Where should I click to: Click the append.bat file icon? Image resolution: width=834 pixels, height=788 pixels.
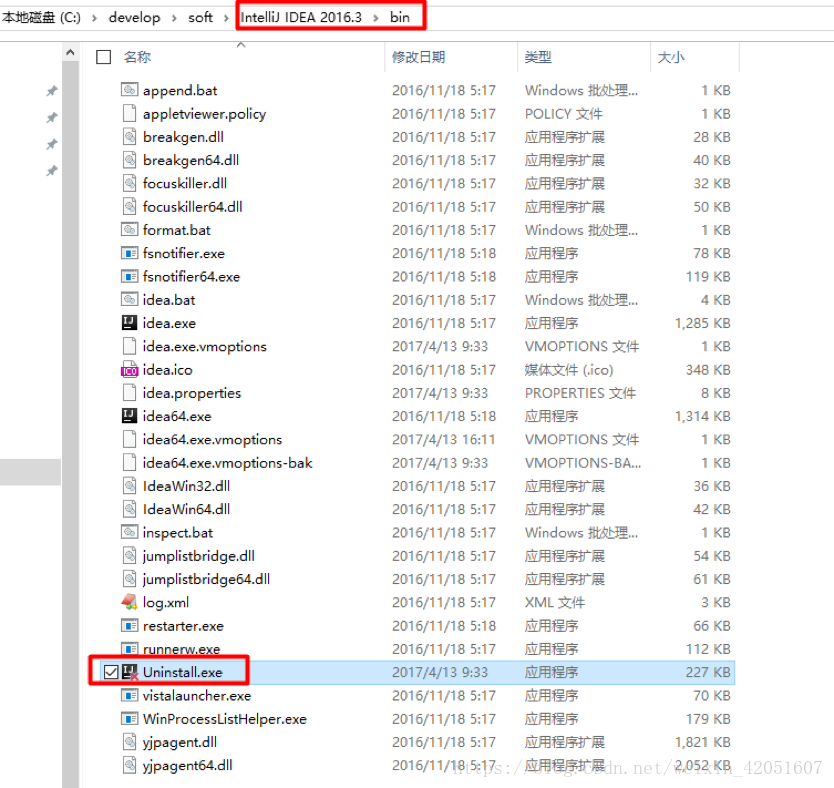(x=129, y=89)
